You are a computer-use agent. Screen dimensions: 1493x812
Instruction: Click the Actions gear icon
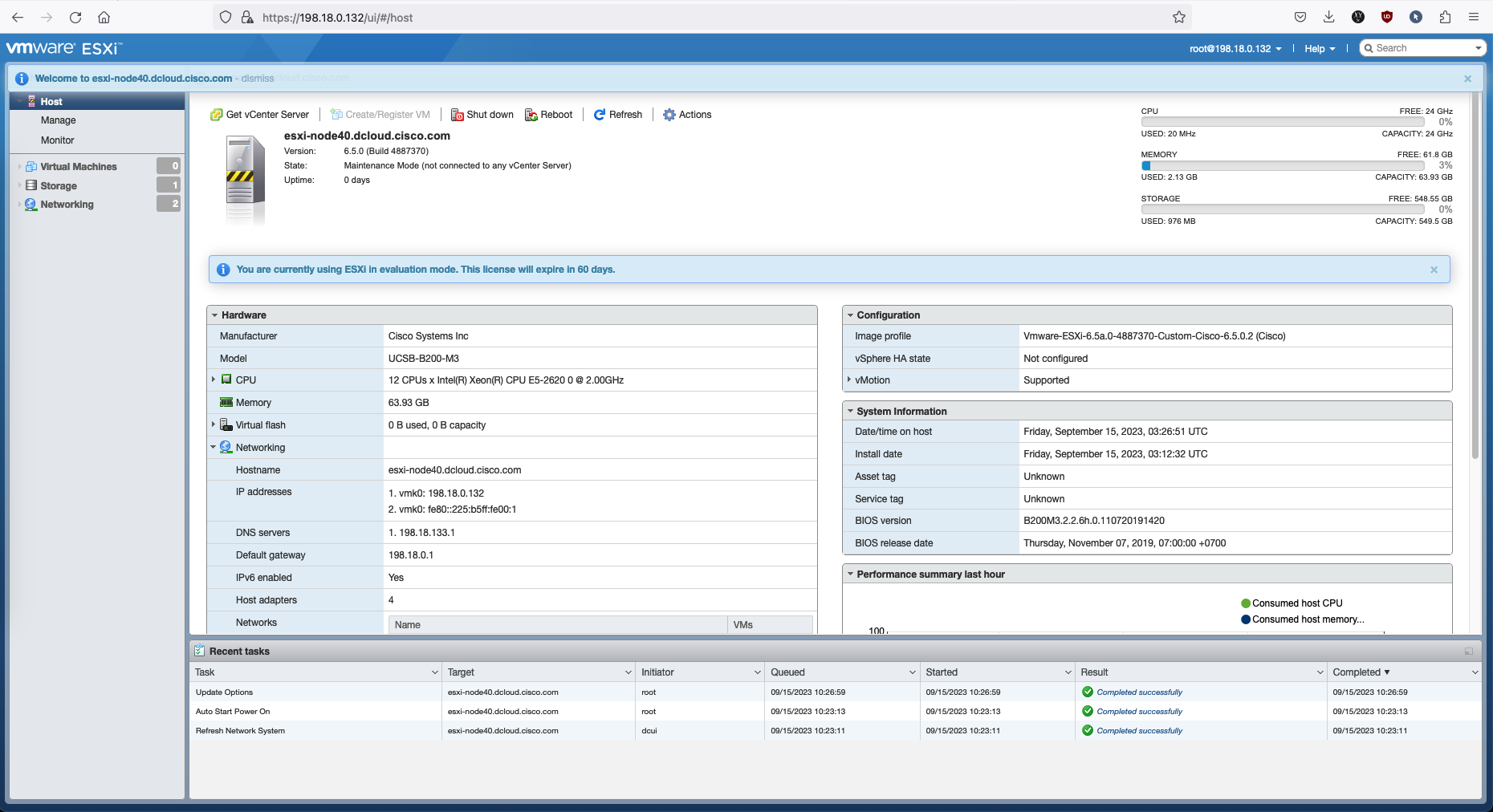click(669, 115)
